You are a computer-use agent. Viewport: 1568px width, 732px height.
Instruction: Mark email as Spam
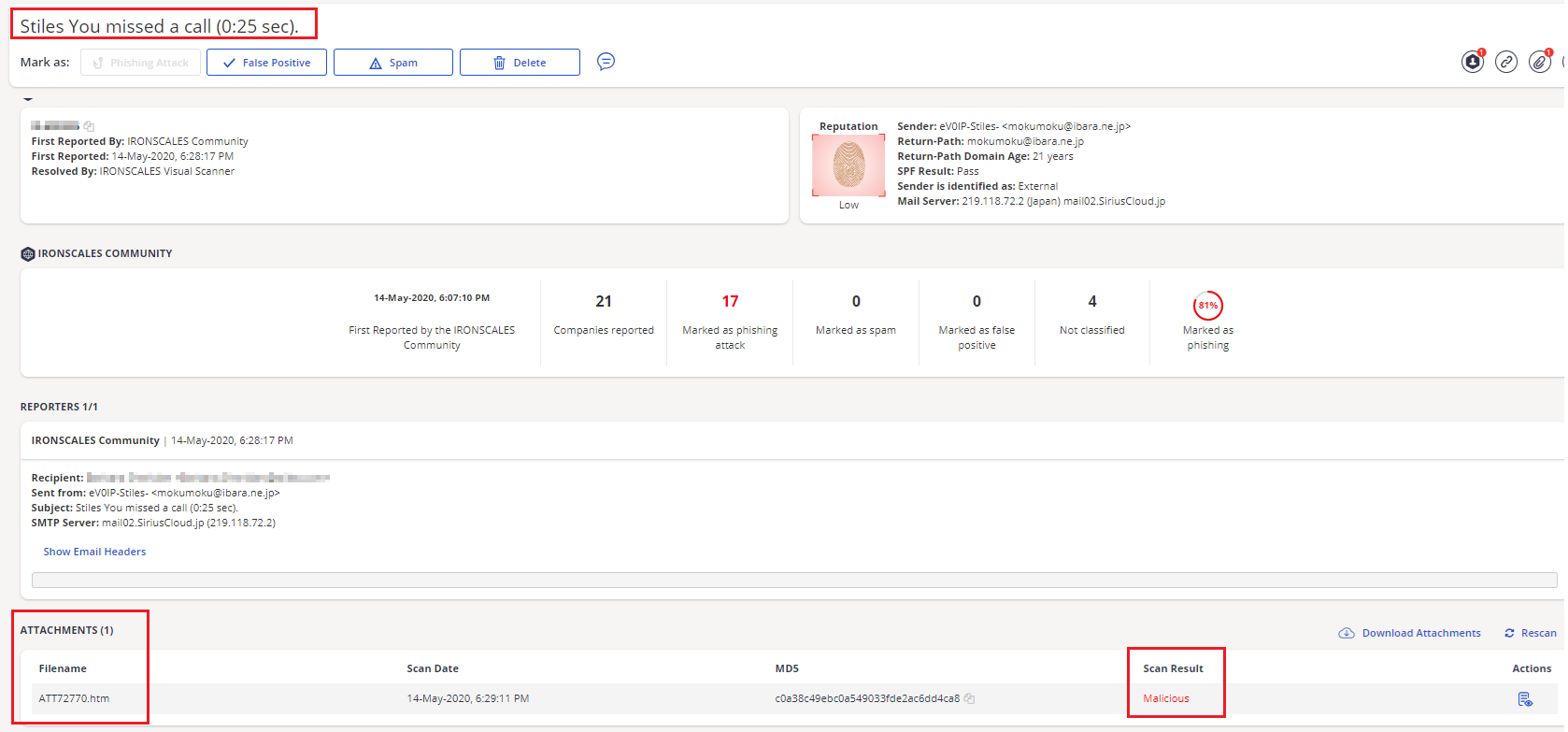[x=393, y=63]
